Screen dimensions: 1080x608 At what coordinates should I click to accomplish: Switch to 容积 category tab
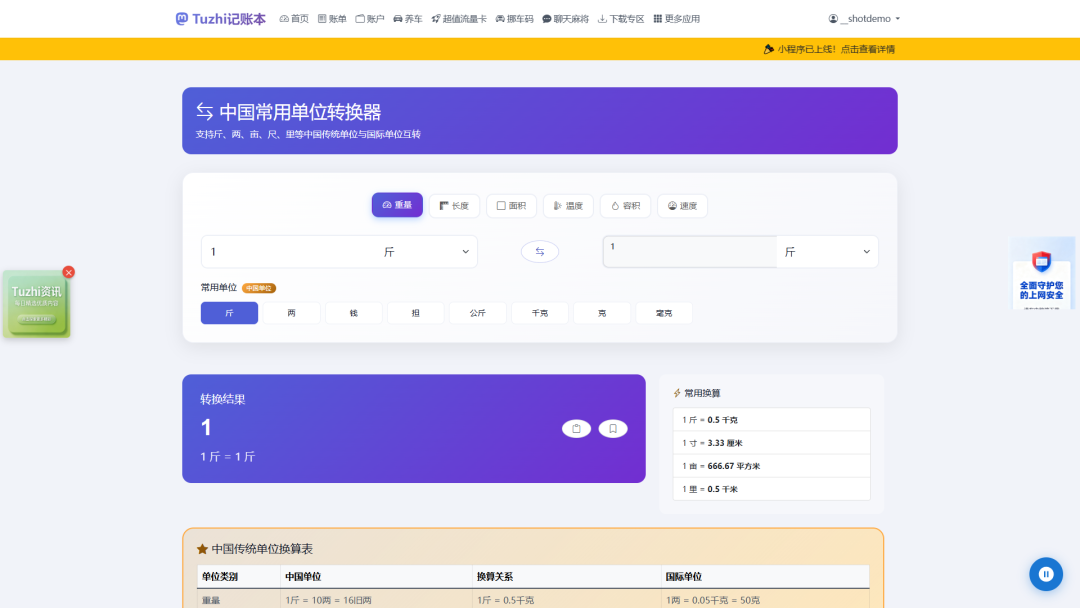(x=625, y=206)
